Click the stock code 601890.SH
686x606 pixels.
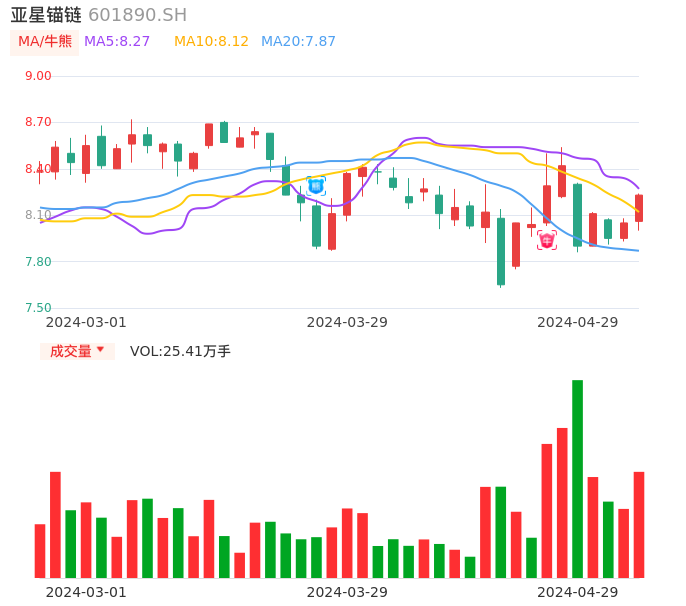pos(137,15)
